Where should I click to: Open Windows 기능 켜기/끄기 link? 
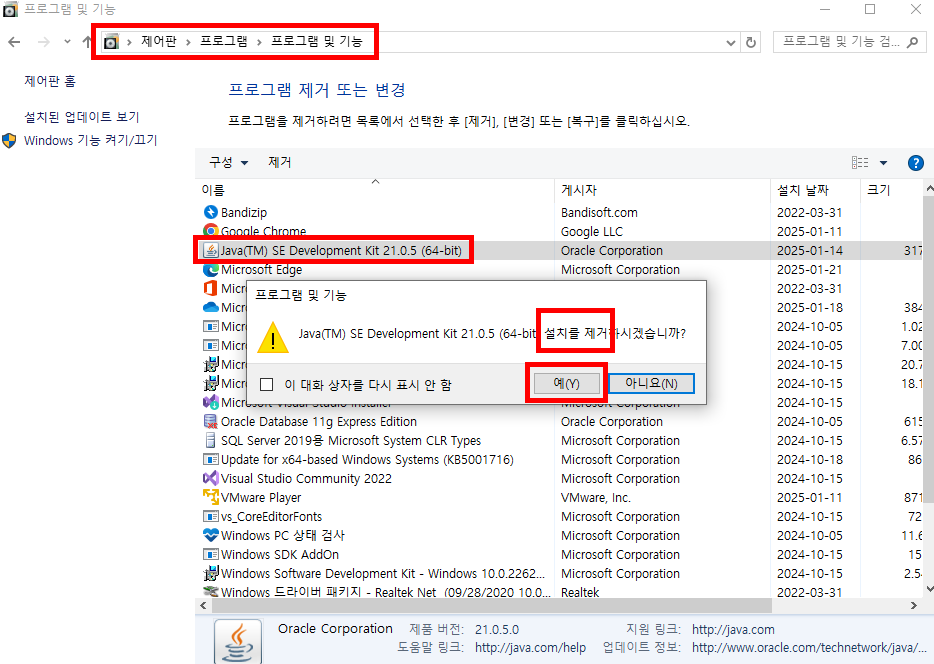tap(91, 141)
